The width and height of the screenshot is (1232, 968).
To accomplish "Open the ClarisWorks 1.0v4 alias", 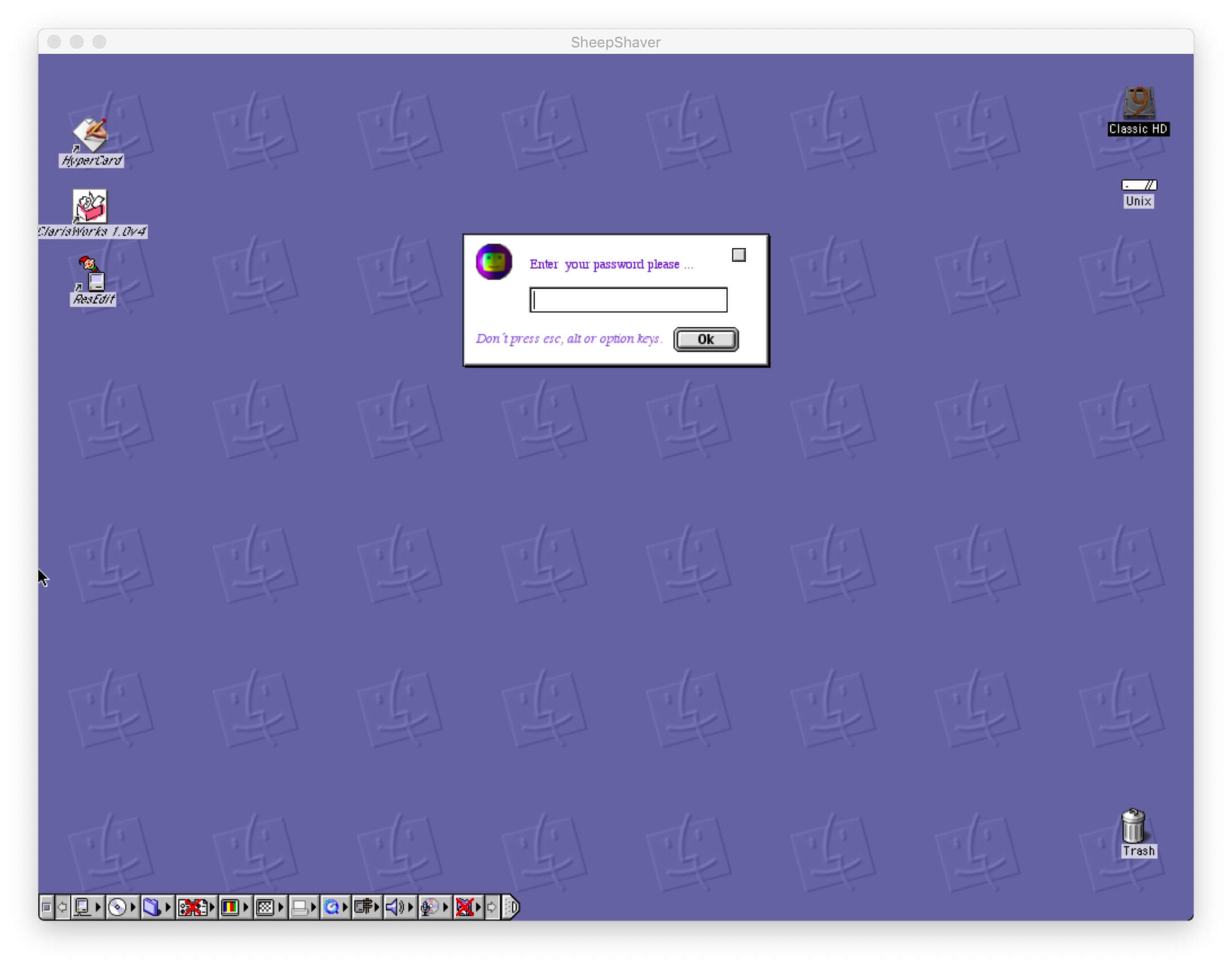I will coord(90,206).
